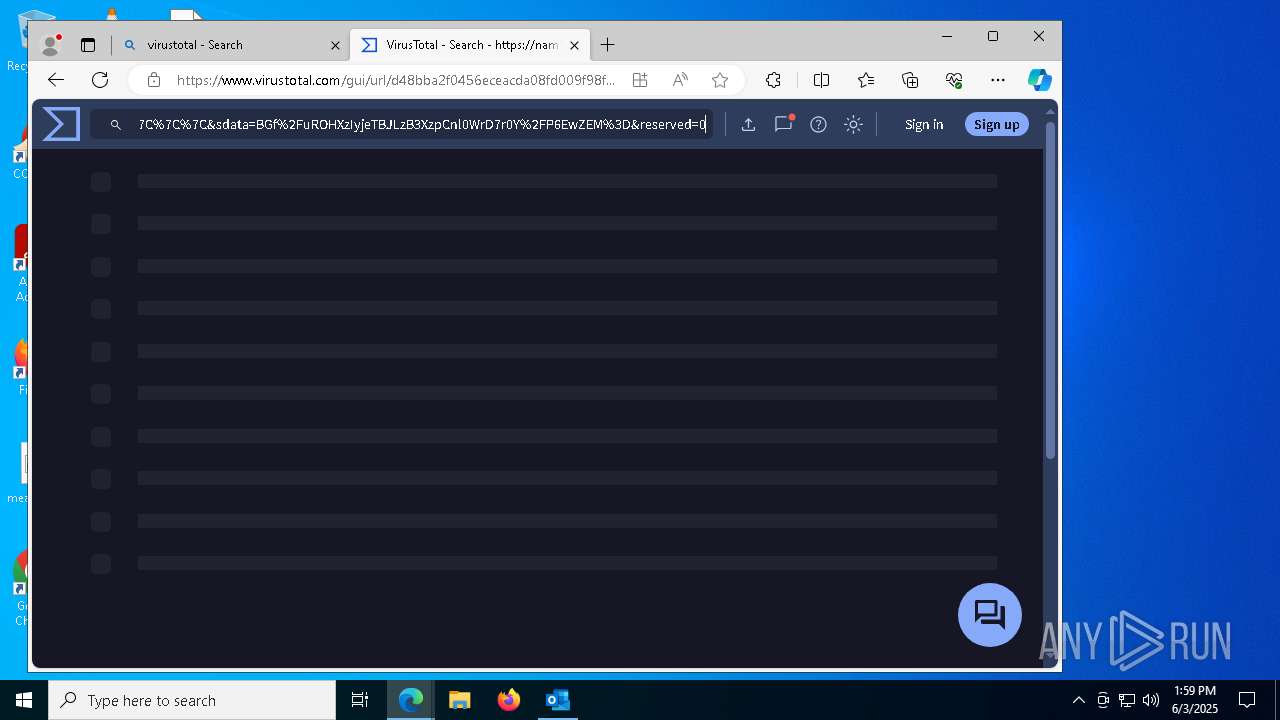Viewport: 1280px width, 720px height.
Task: Open the split/app sidebar grid icon
Action: pos(640,80)
